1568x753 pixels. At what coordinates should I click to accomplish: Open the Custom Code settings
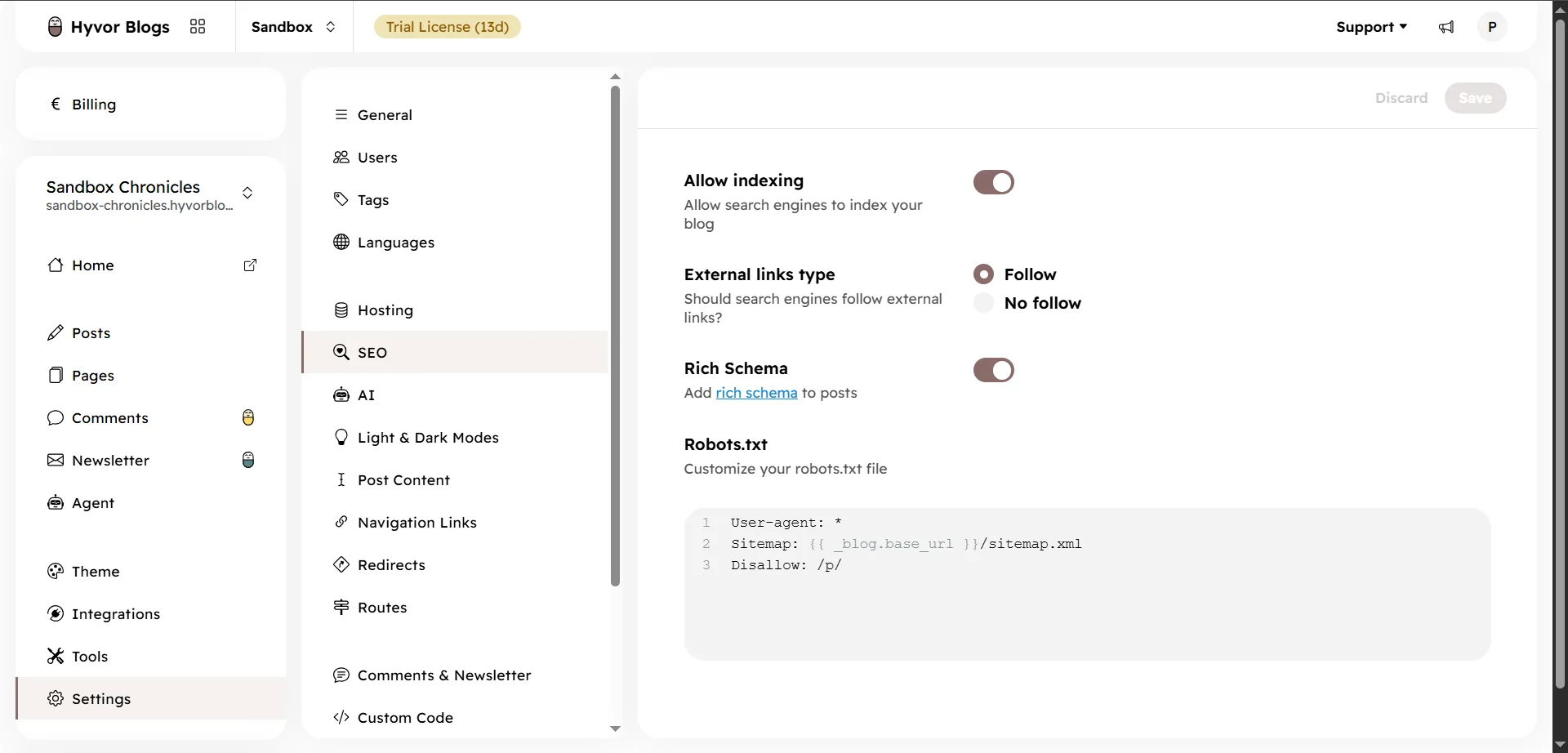click(455, 718)
